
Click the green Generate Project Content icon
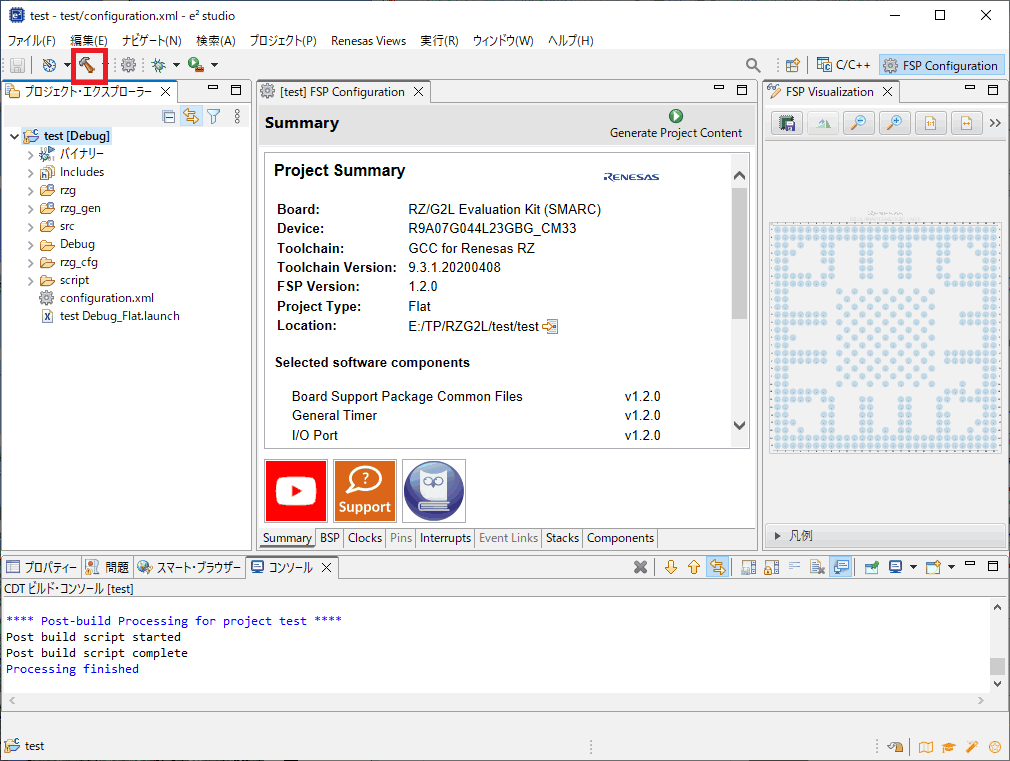coord(676,116)
